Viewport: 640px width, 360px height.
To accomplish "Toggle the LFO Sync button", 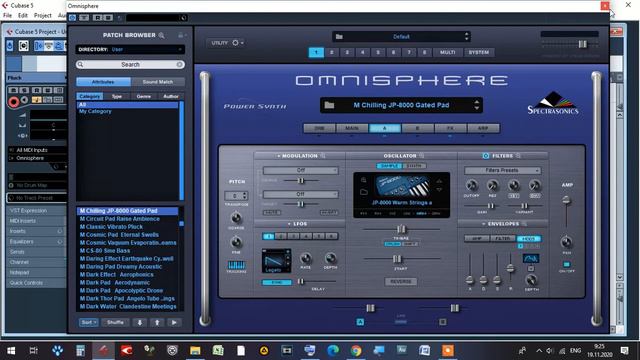I will 277,282.
